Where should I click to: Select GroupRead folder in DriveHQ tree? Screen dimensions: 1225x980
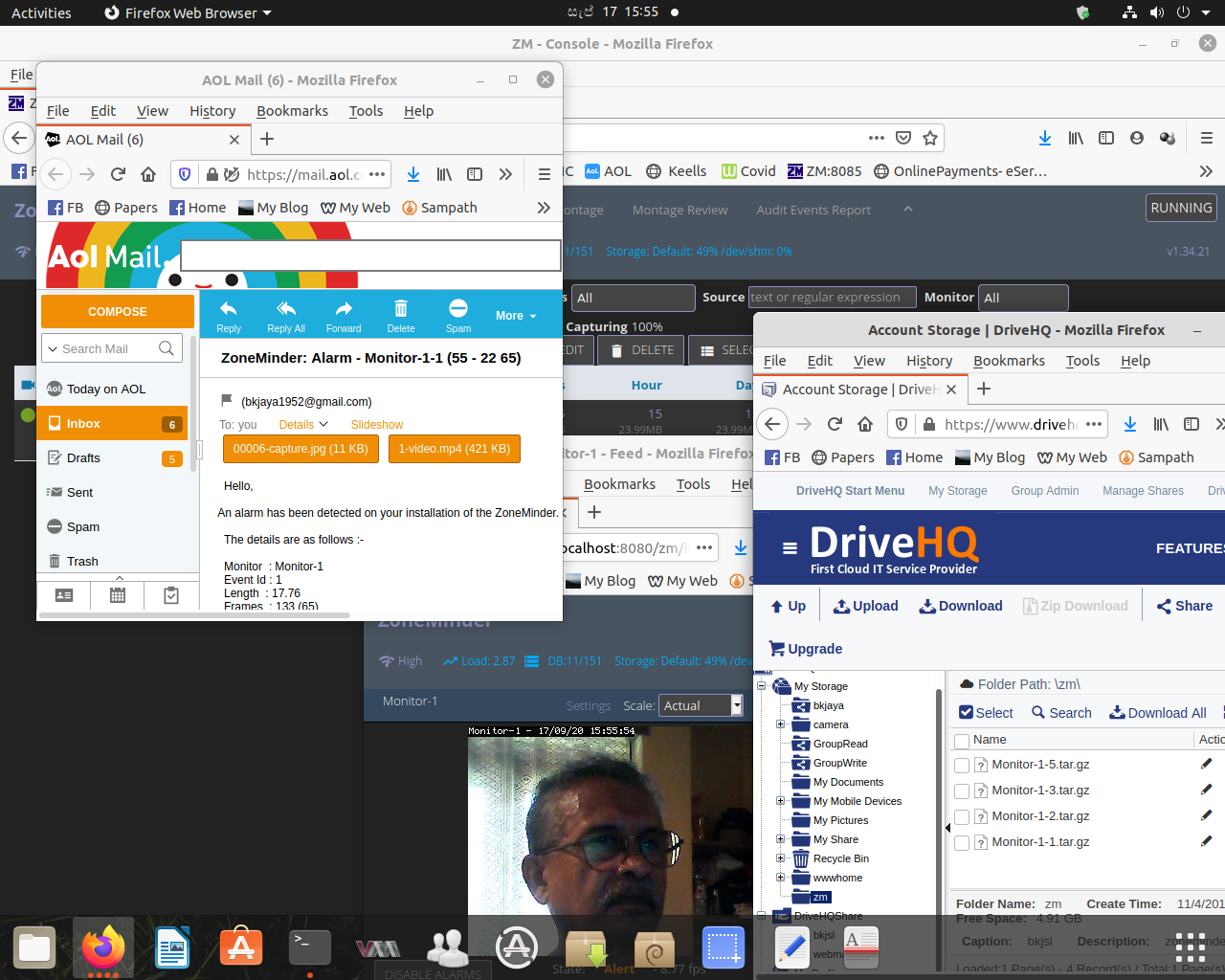(x=840, y=744)
